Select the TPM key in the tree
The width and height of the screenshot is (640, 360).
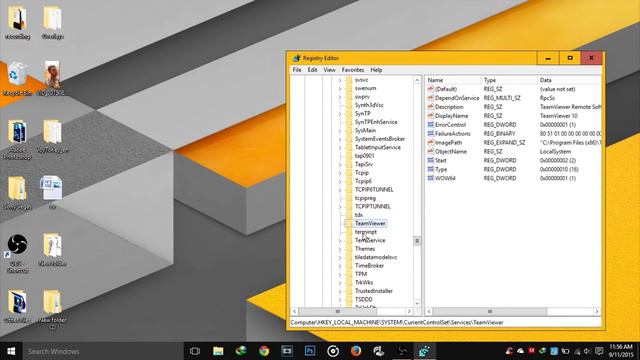pyautogui.click(x=361, y=274)
